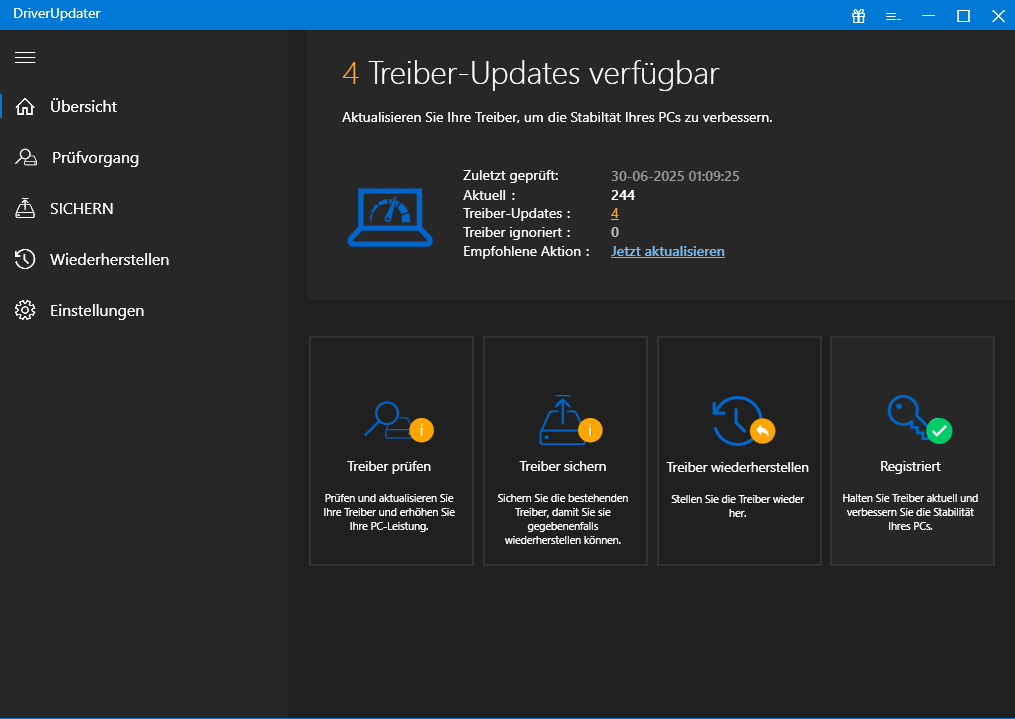
Task: Click the Einstellungen gear icon
Action: [x=26, y=311]
